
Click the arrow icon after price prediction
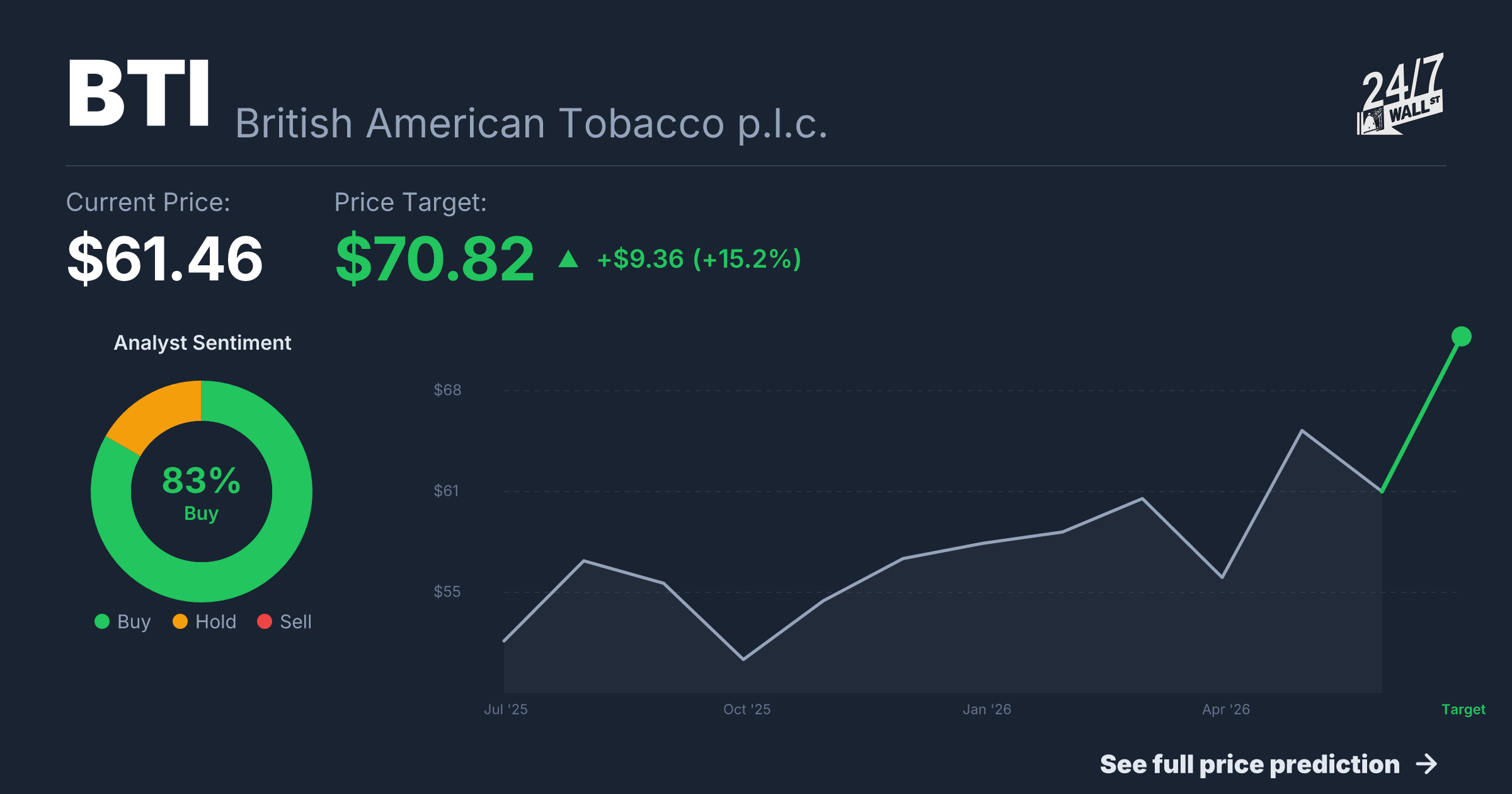tap(1427, 764)
